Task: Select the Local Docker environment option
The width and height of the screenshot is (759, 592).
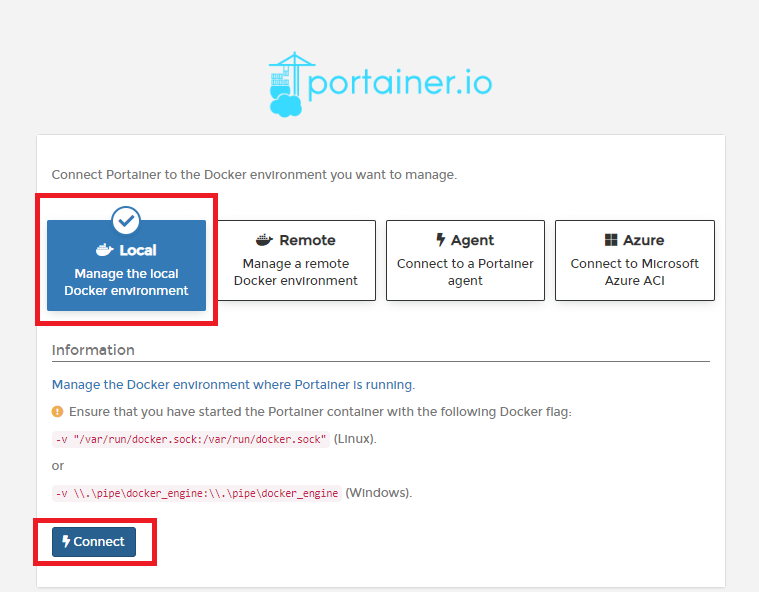Action: [x=126, y=265]
